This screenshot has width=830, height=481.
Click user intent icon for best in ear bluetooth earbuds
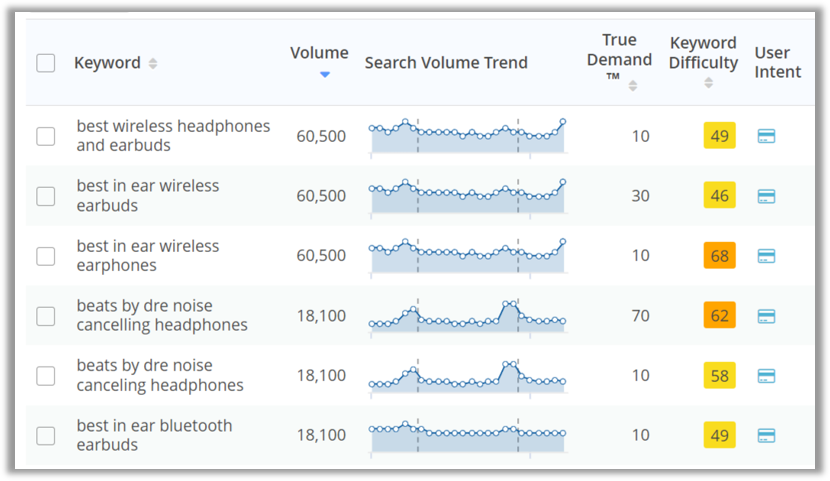[766, 435]
